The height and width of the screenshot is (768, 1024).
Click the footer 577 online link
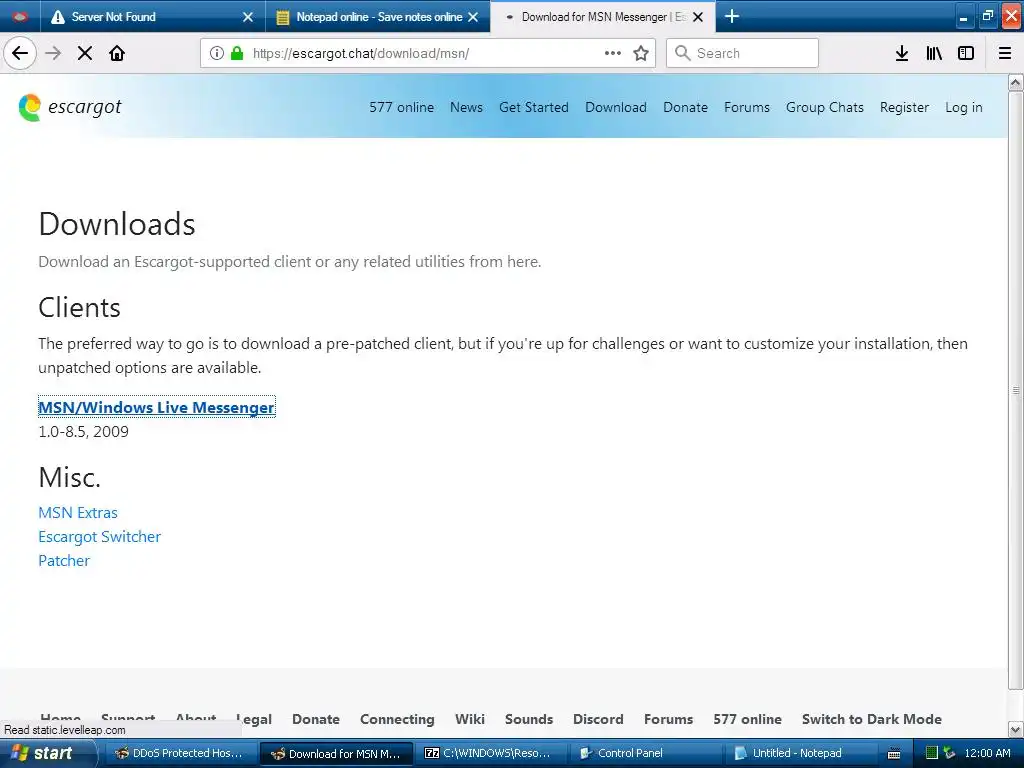click(747, 719)
